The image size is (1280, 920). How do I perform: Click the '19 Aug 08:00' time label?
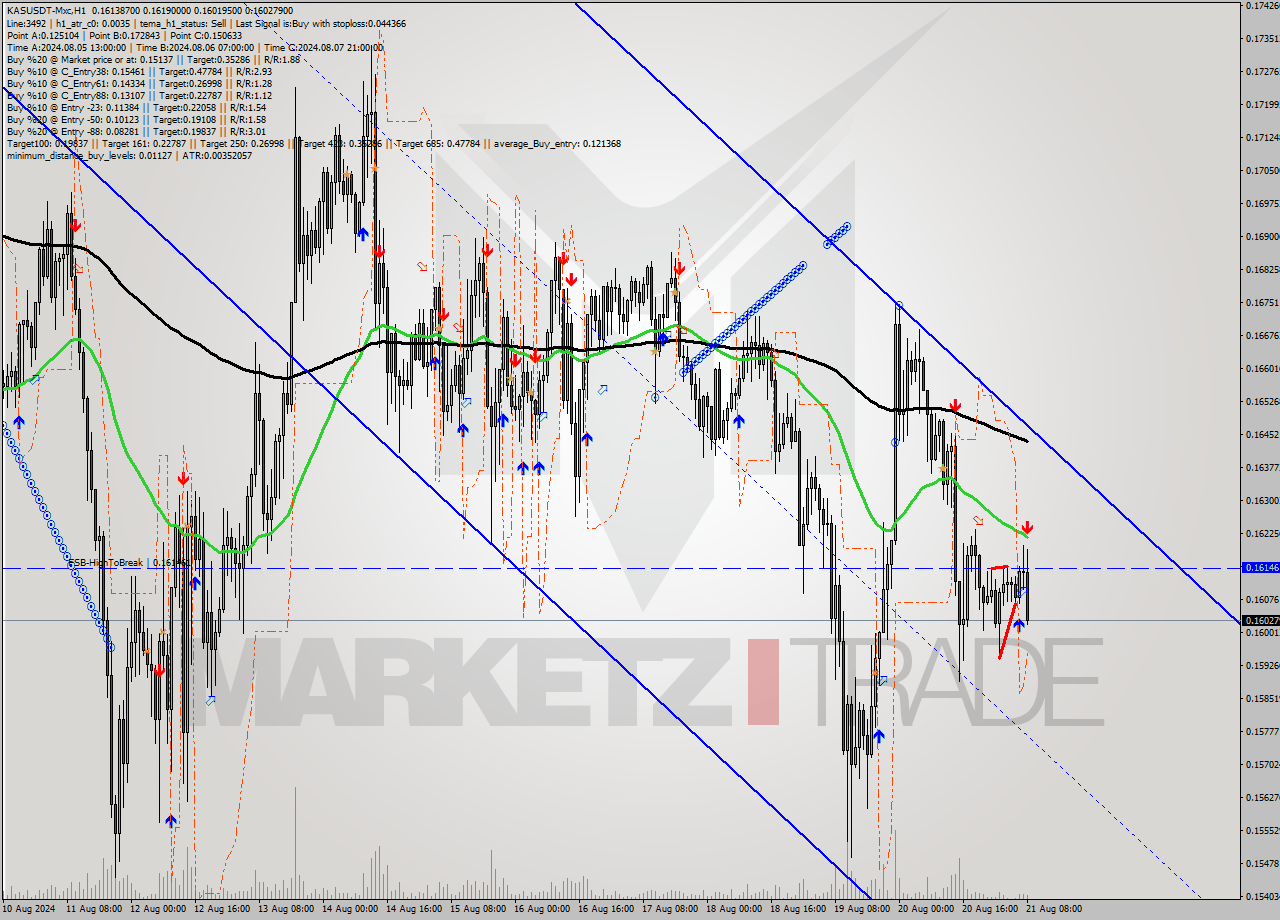[862, 909]
